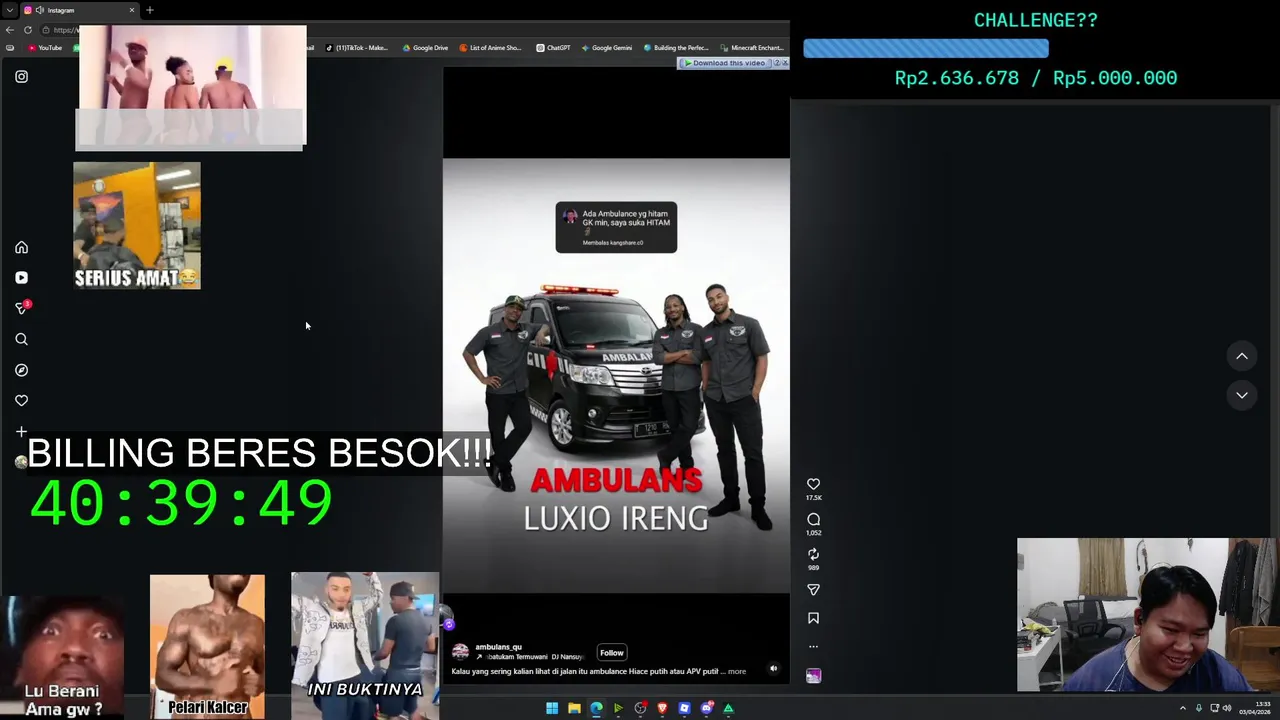Open Explore compass icon in sidebar
The width and height of the screenshot is (1280, 720).
[x=21, y=370]
